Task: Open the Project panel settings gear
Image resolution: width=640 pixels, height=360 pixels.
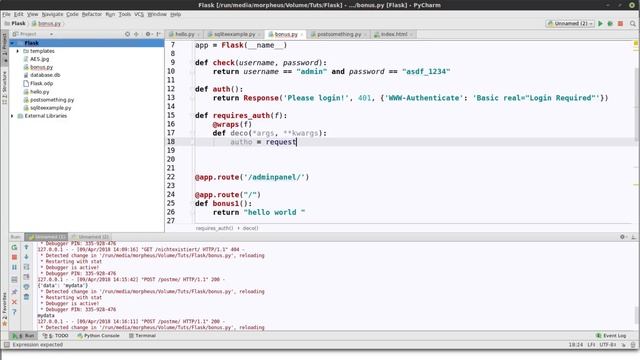Action: (x=149, y=34)
